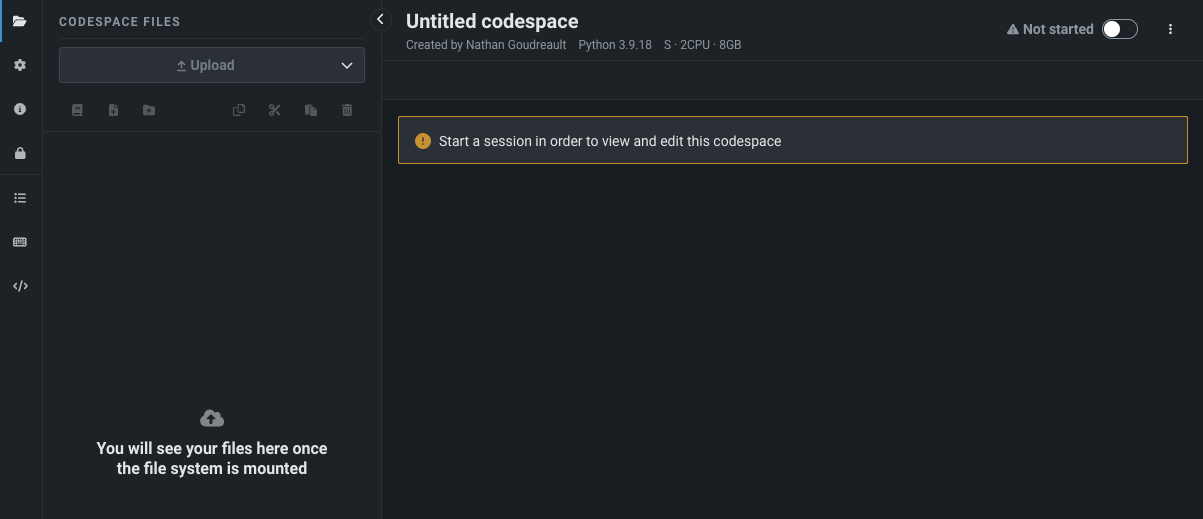
Task: Click the Upload button
Action: click(x=204, y=66)
